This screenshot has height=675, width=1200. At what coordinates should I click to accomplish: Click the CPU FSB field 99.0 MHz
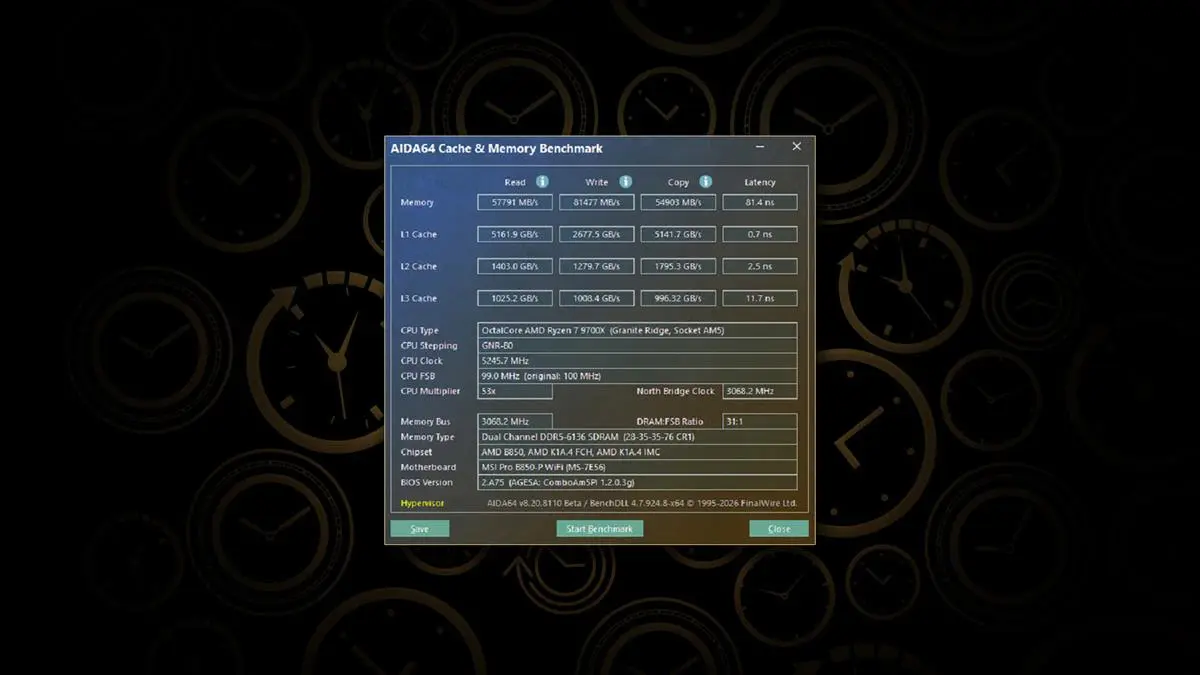637,376
